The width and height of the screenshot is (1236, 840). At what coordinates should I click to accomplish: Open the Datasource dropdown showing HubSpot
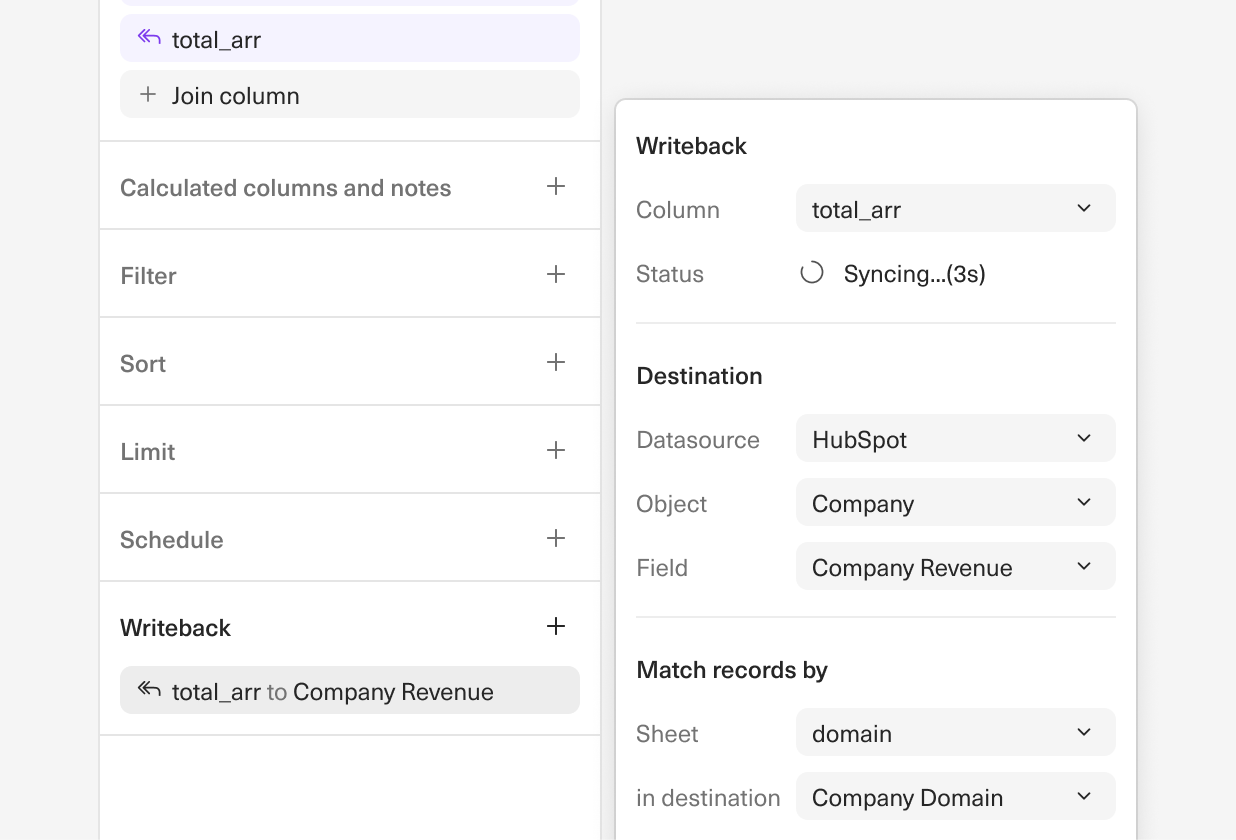pos(955,438)
